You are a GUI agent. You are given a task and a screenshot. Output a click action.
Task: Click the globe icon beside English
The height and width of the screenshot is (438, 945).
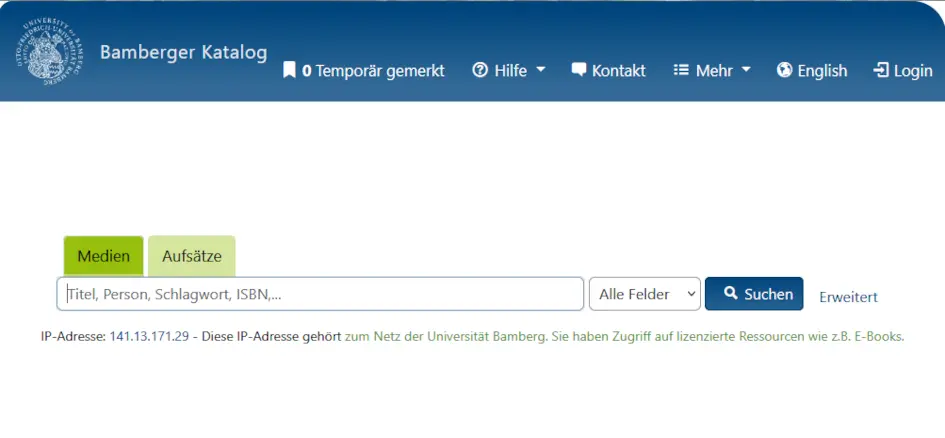[784, 70]
